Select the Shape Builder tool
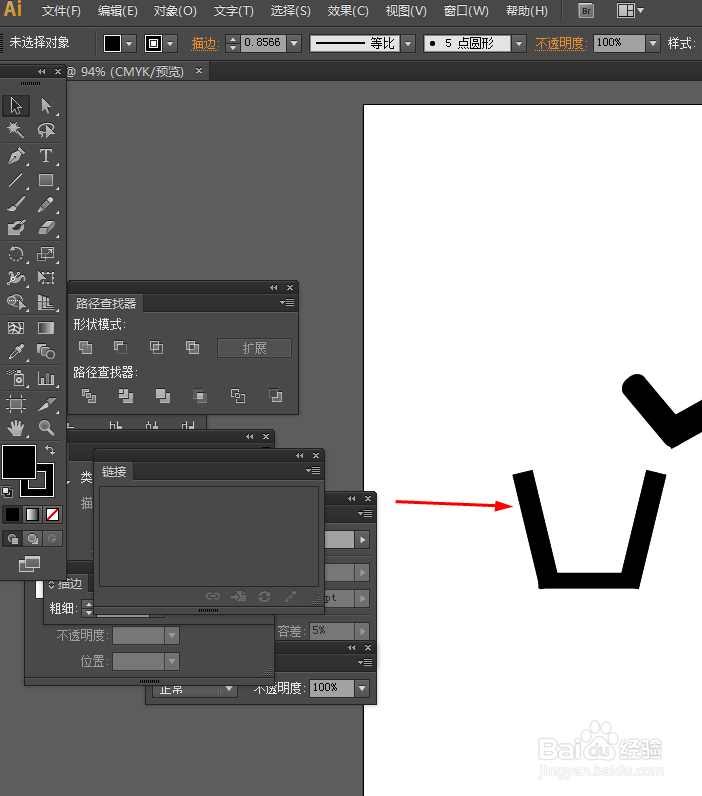Viewport: 702px width, 796px height. point(16,303)
